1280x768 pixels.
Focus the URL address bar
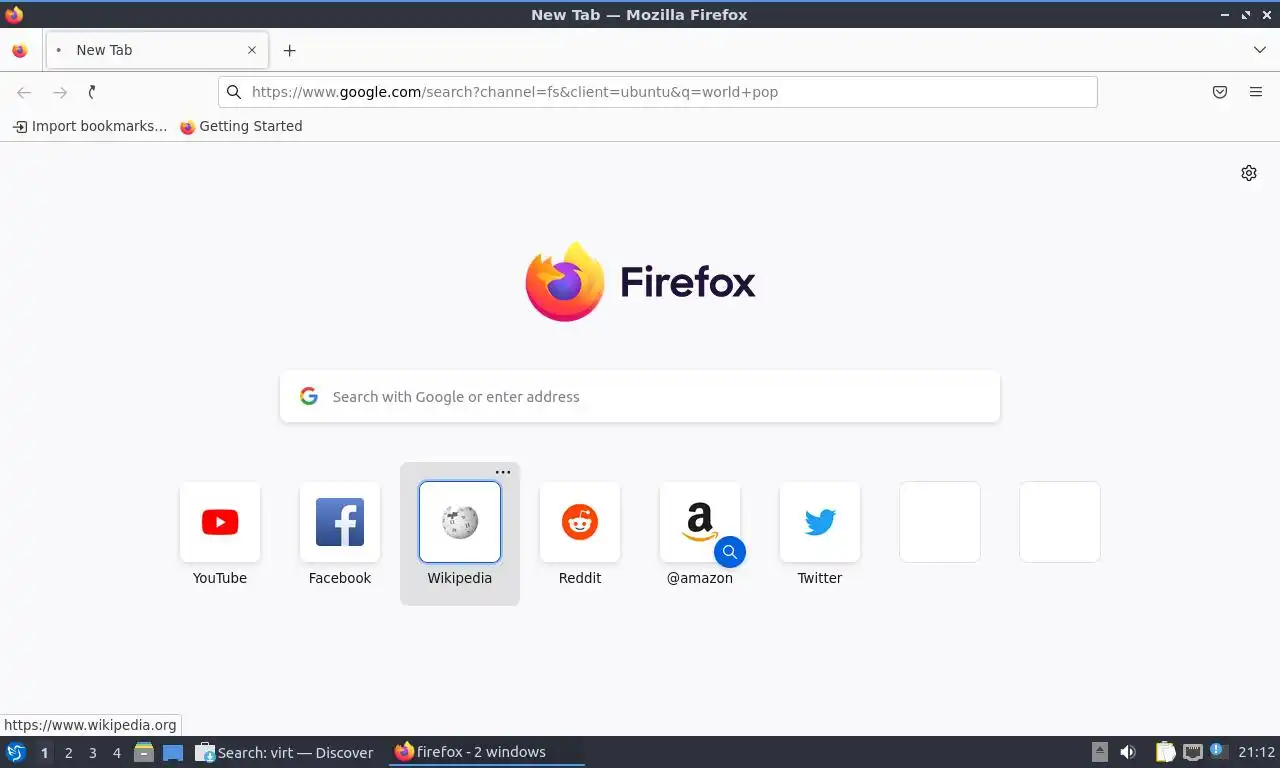coord(658,92)
